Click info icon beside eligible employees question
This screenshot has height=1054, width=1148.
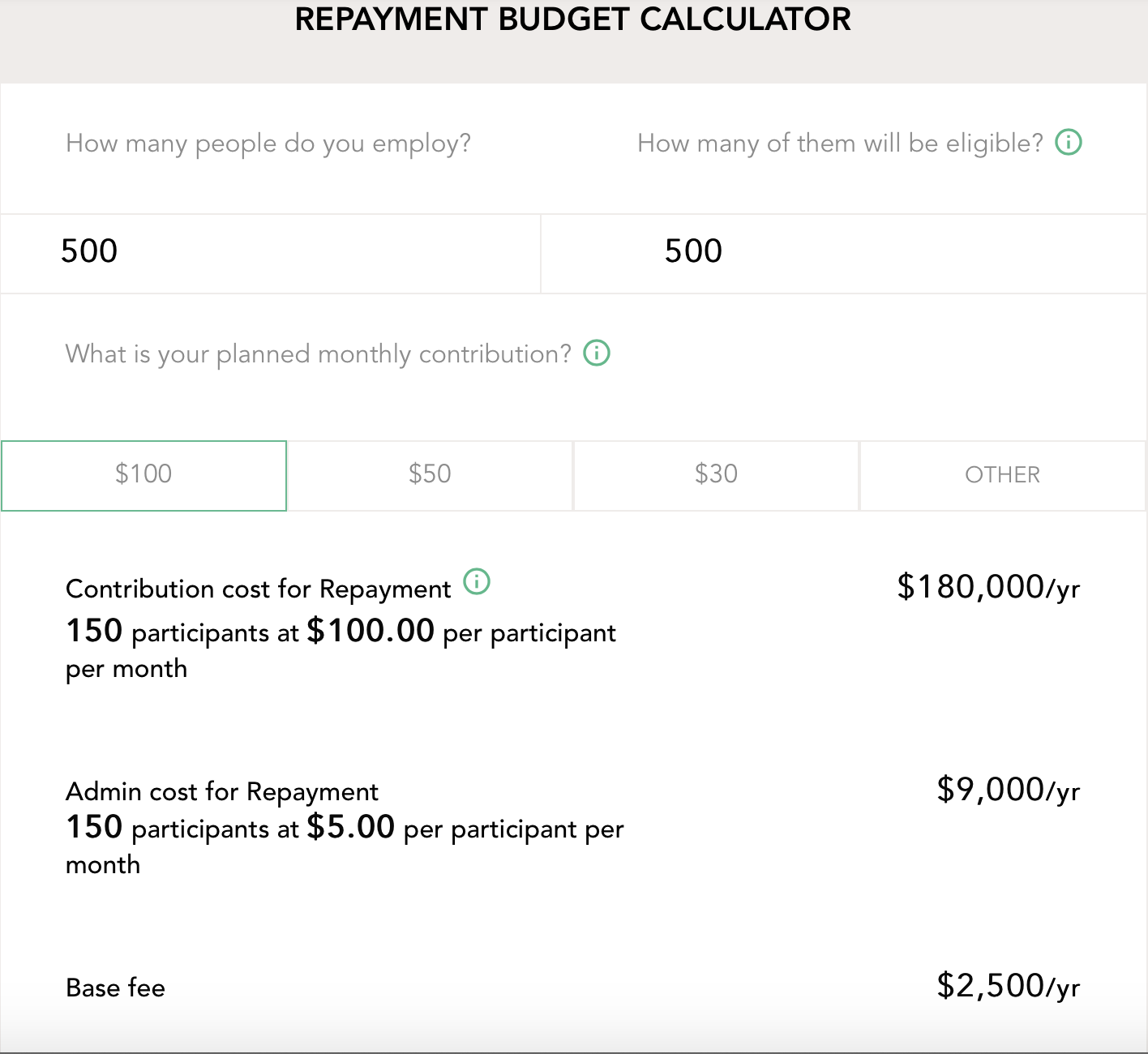pos(1069,143)
